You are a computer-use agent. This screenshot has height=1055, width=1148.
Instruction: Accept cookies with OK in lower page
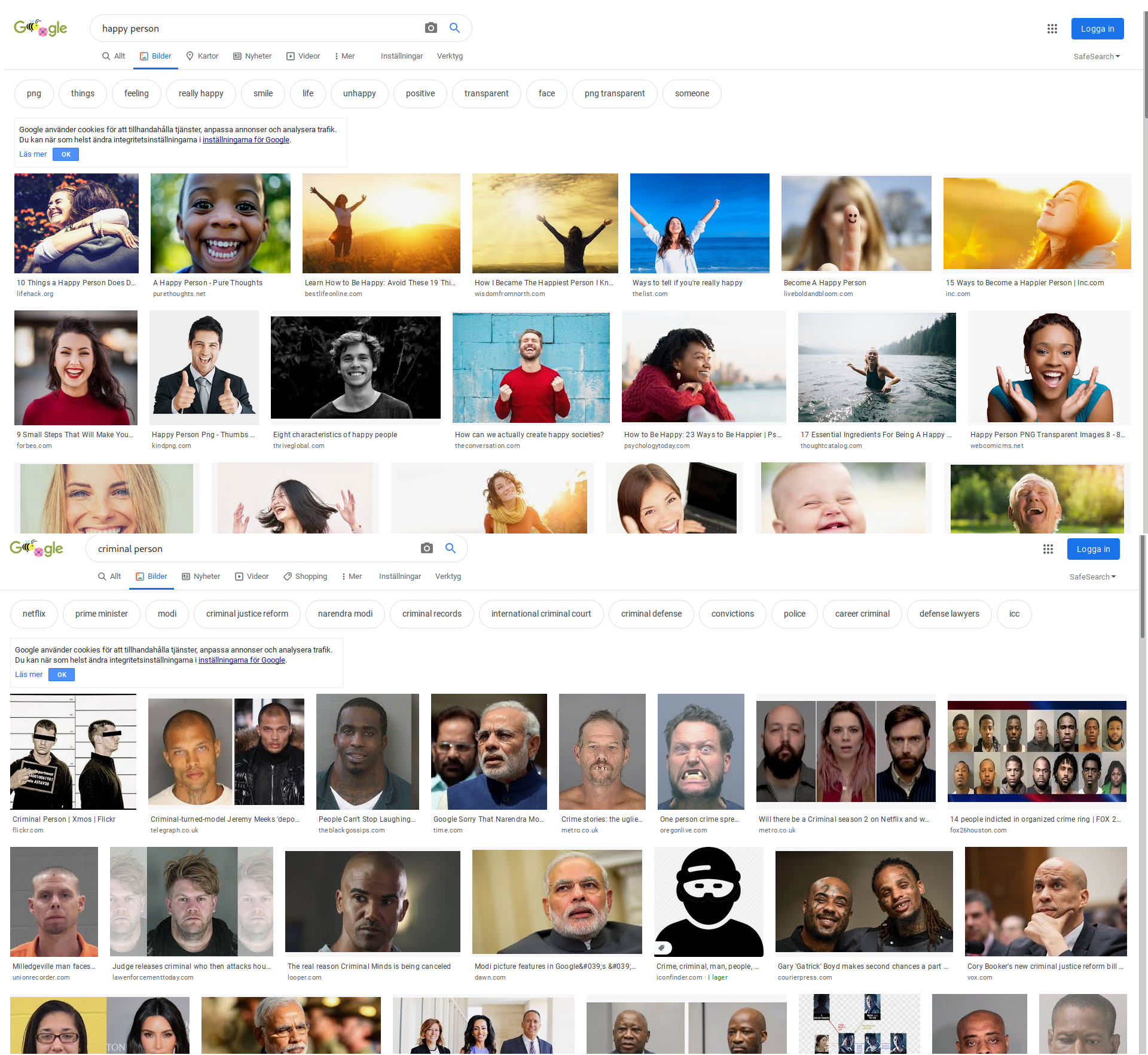pyautogui.click(x=62, y=675)
